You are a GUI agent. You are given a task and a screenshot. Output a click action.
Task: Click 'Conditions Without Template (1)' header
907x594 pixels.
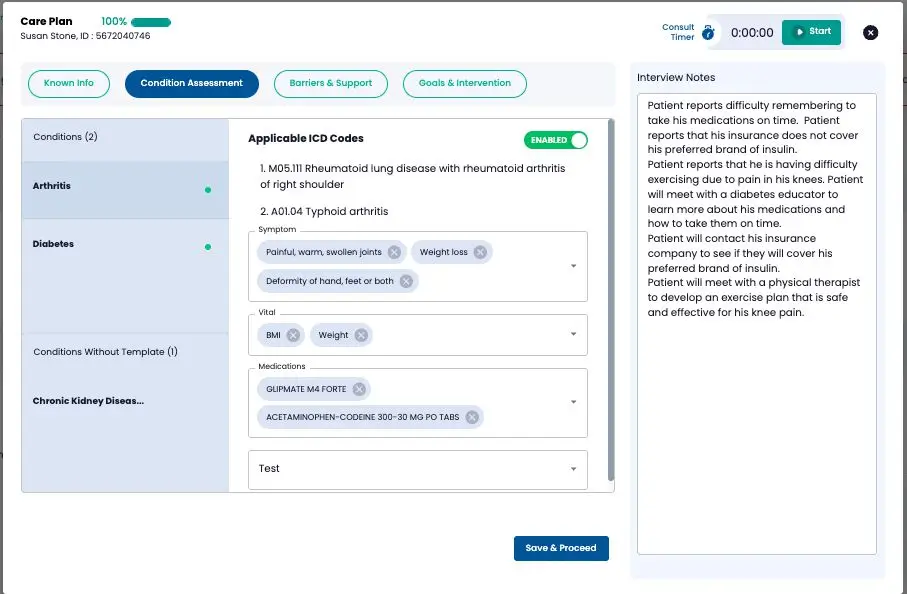point(105,352)
